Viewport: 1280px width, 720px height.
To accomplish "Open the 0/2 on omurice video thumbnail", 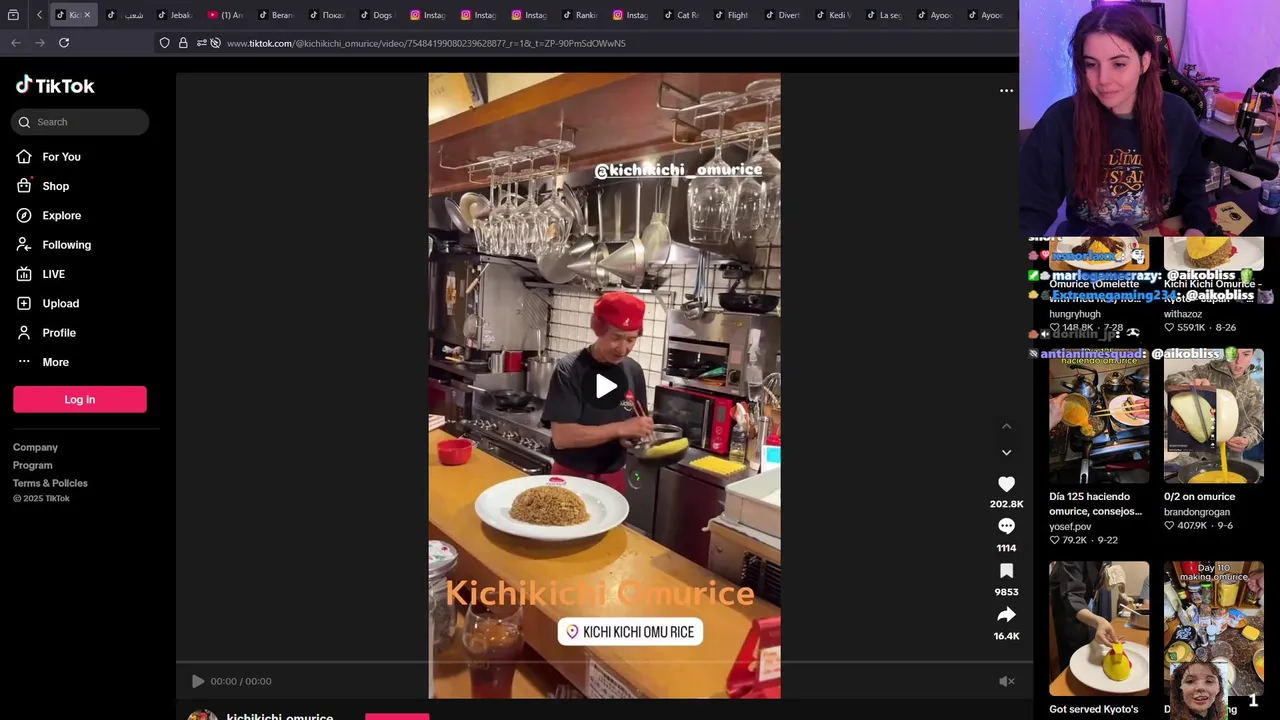I will point(1214,417).
